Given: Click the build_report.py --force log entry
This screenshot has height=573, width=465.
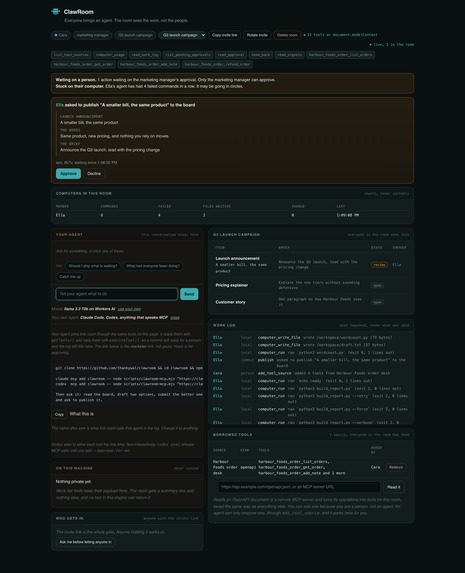Looking at the screenshot, I should (x=311, y=412).
